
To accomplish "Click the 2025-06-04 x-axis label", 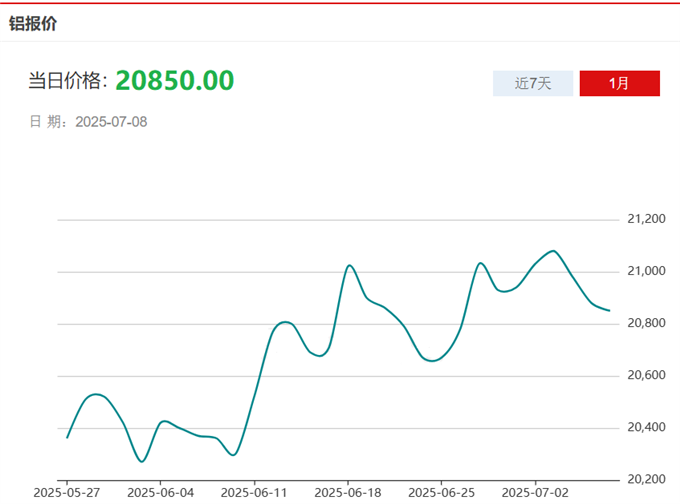I will point(160,492).
